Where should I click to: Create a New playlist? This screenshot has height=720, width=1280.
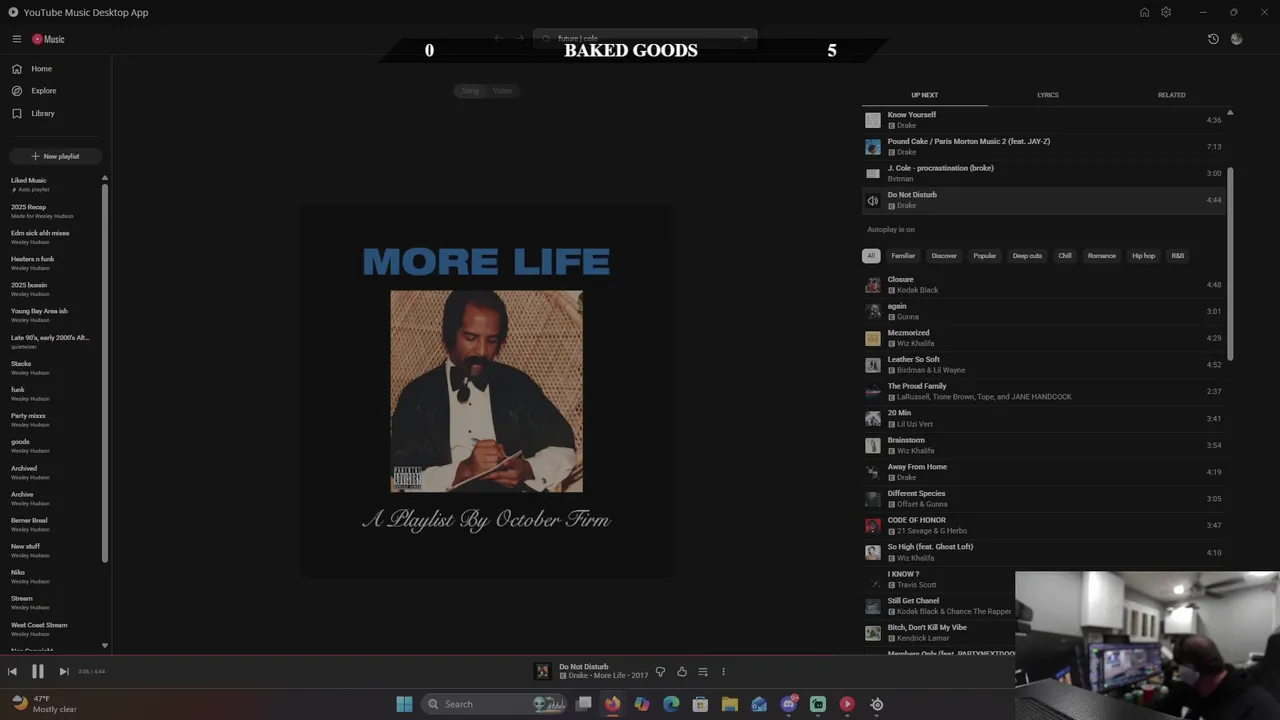click(x=55, y=156)
